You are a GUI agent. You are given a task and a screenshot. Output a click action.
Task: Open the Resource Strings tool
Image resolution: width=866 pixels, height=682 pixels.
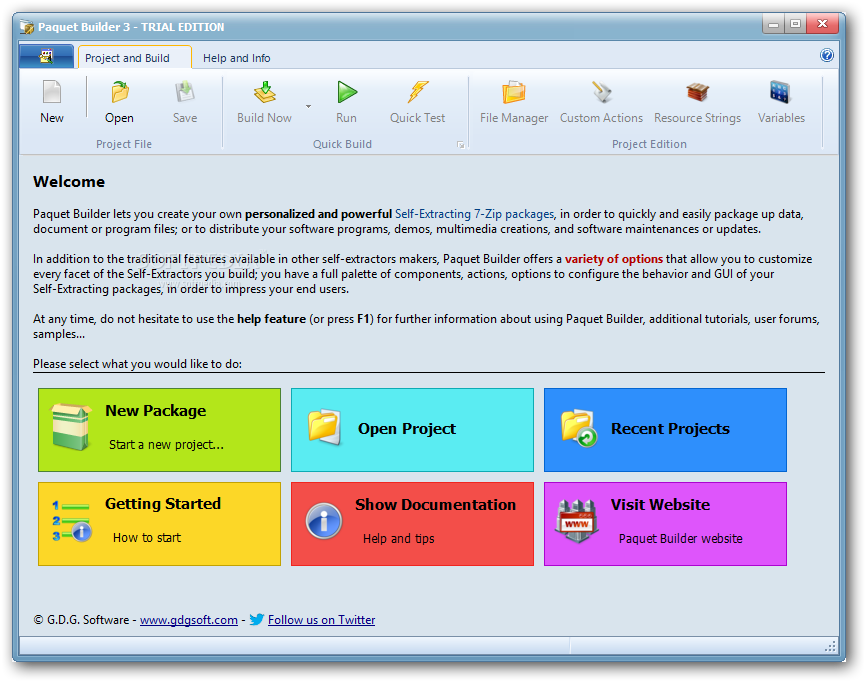[698, 102]
